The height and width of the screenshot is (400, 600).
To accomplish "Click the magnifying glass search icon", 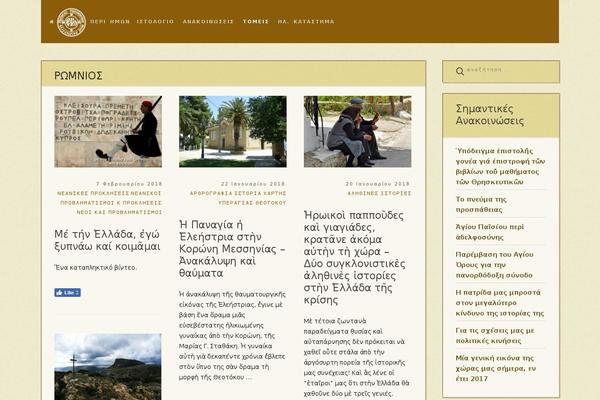I will pos(460,71).
